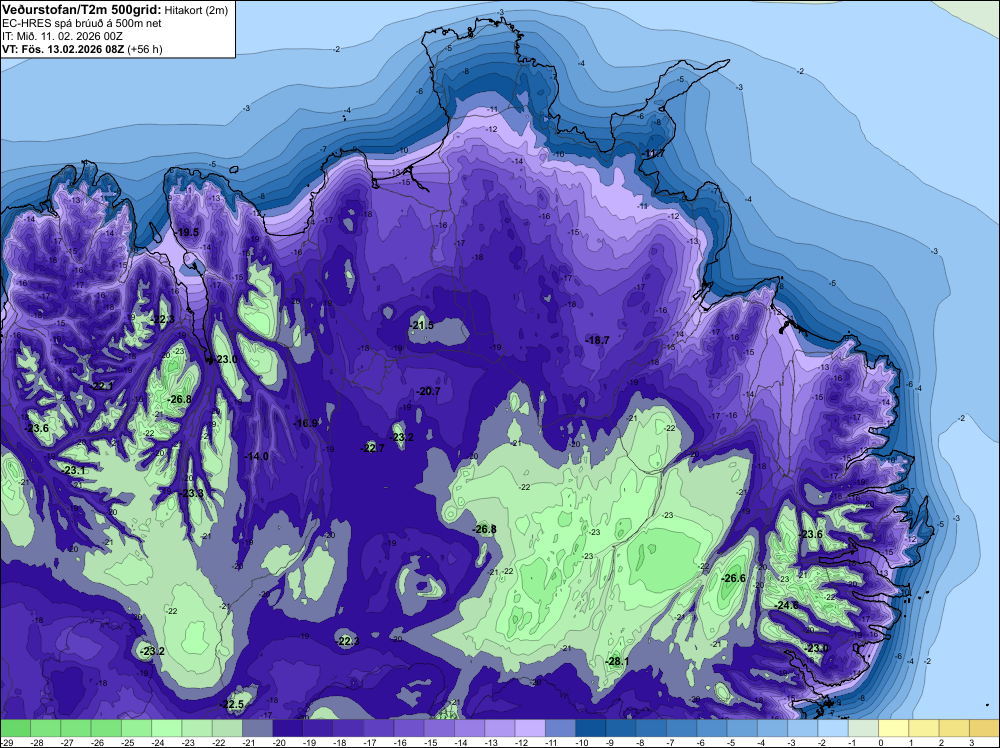1000x748 pixels.
Task: Click the -23.3 temperature value on the map
Action: [192, 493]
